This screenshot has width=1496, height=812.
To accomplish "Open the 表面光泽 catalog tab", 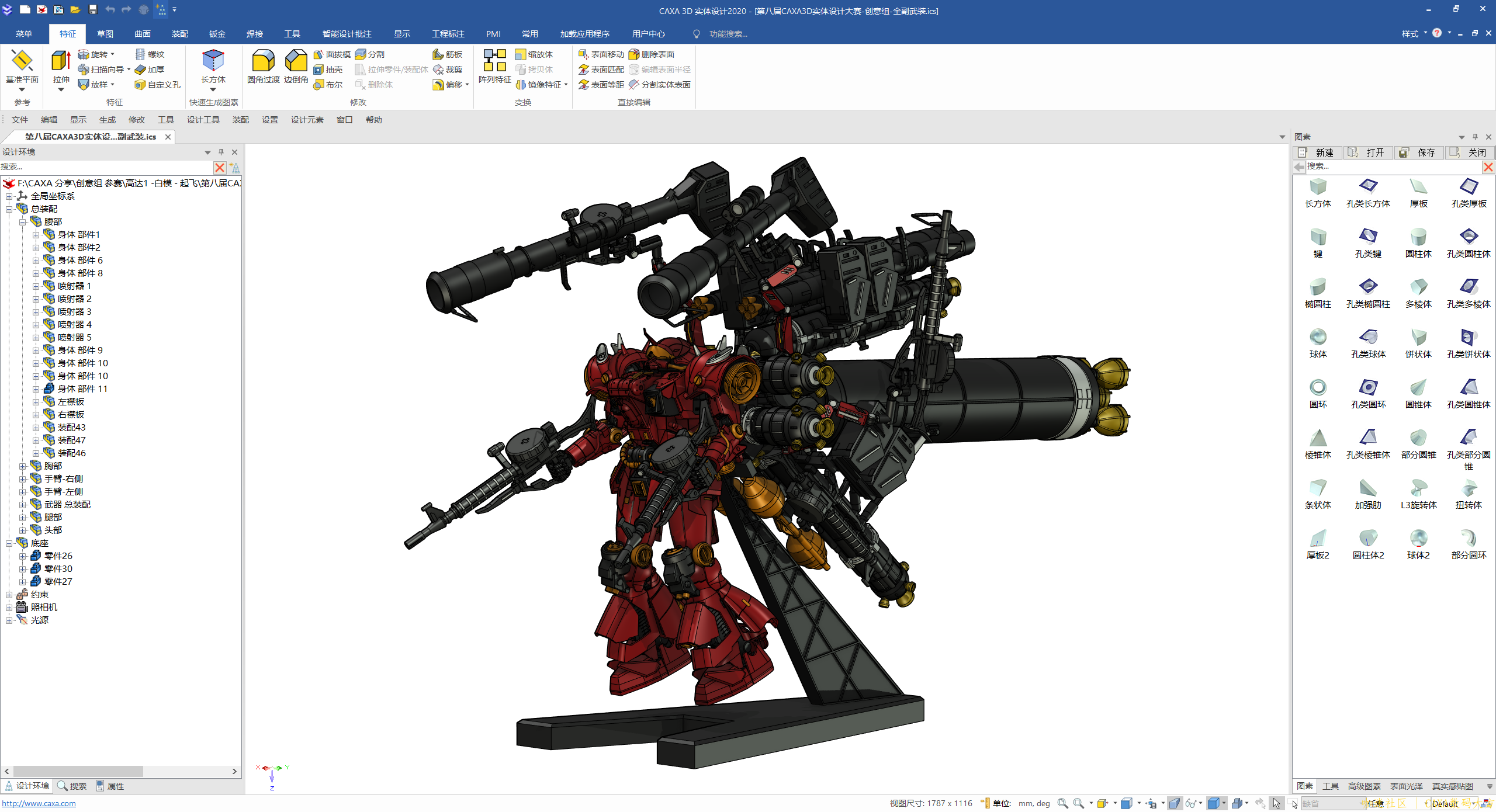I will (1406, 786).
